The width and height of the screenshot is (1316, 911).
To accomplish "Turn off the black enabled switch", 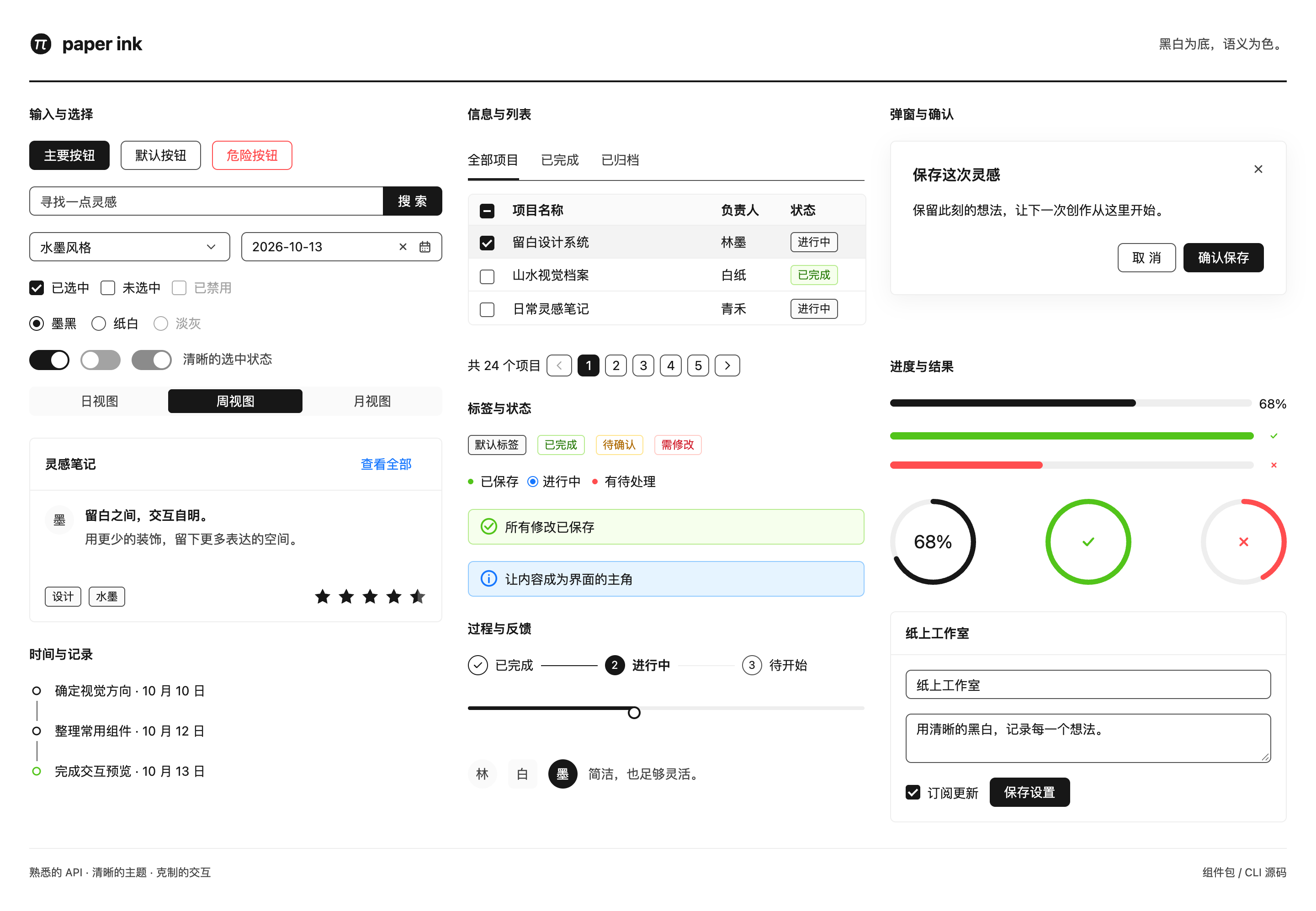I will pos(49,360).
